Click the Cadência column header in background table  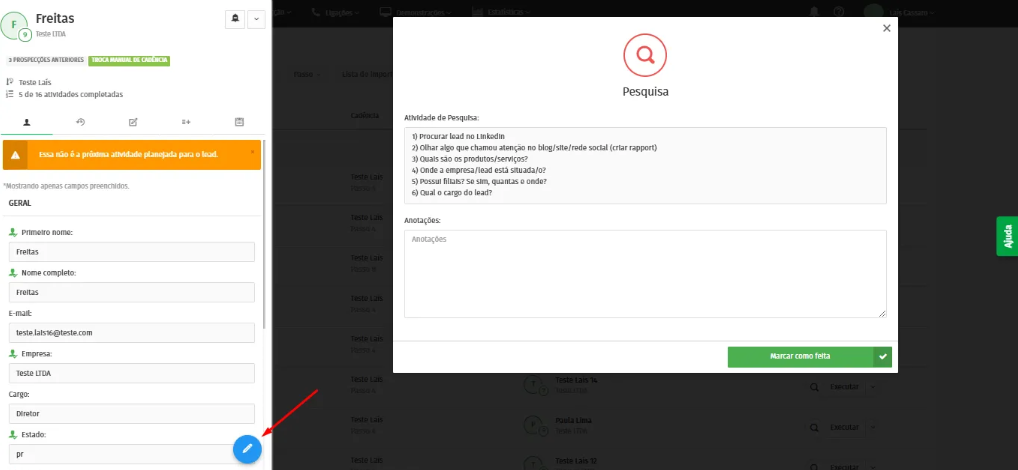365,115
